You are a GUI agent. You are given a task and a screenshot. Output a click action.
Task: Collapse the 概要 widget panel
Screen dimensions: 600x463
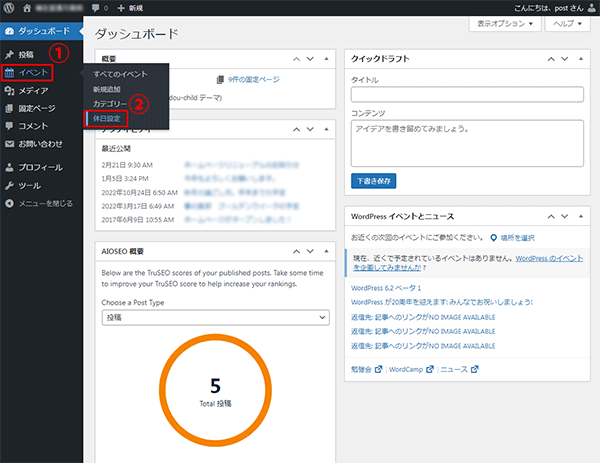[326, 59]
